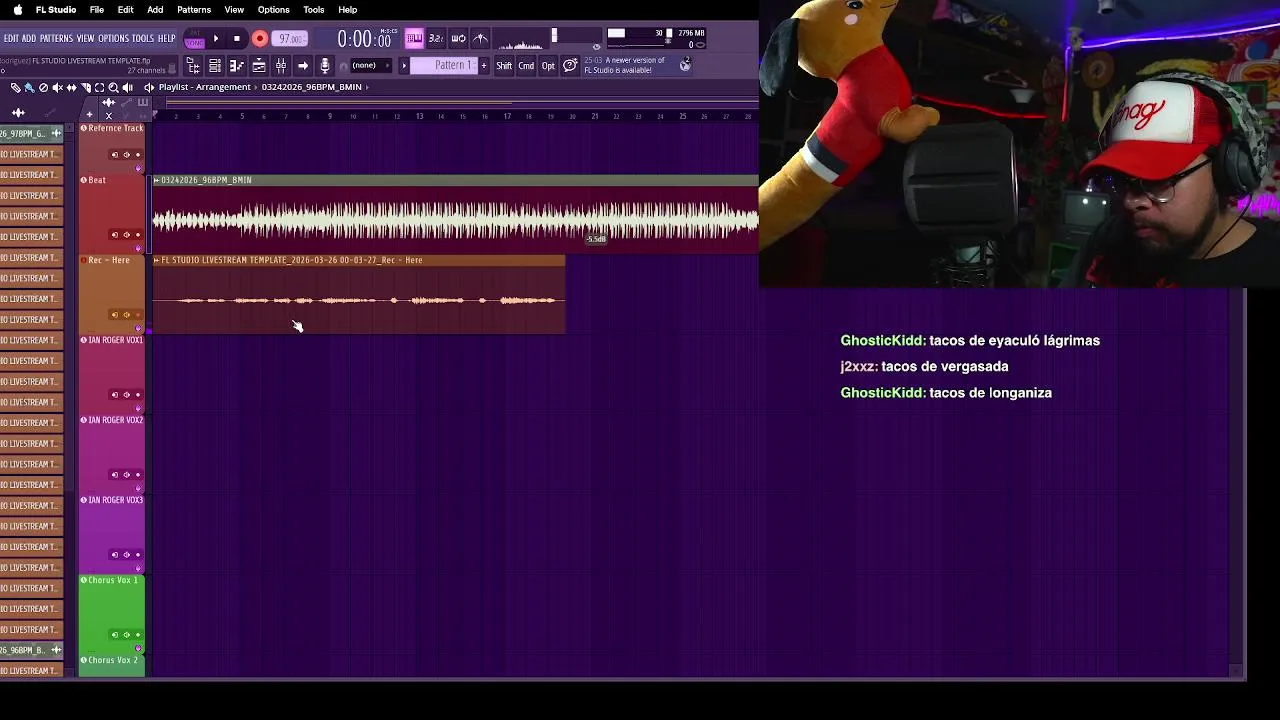
Task: Click the render arrow toolbar icon
Action: [303, 65]
